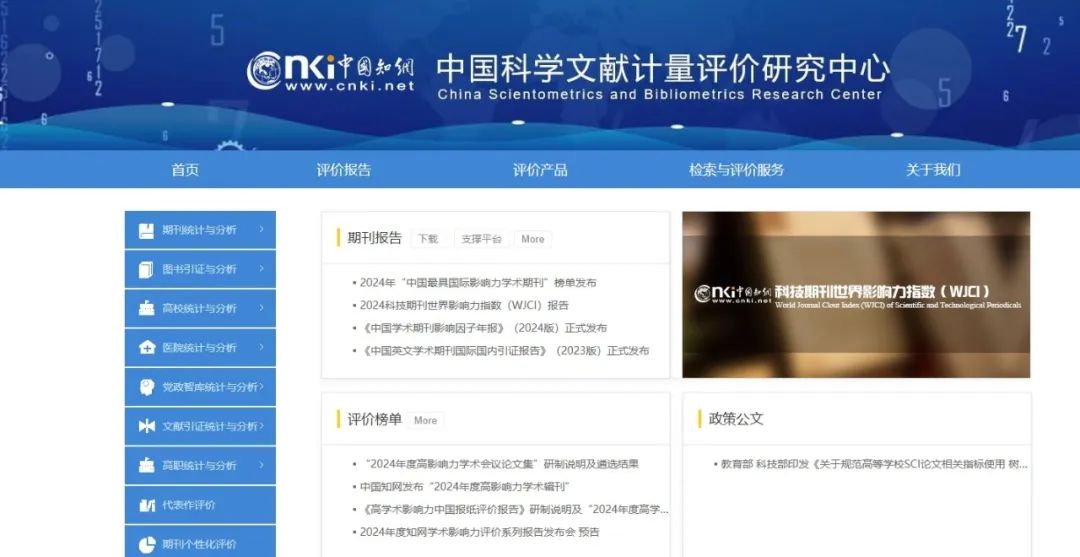
Task: Click the 文献引证统计与分析 bow-tie icon
Action: [146, 426]
